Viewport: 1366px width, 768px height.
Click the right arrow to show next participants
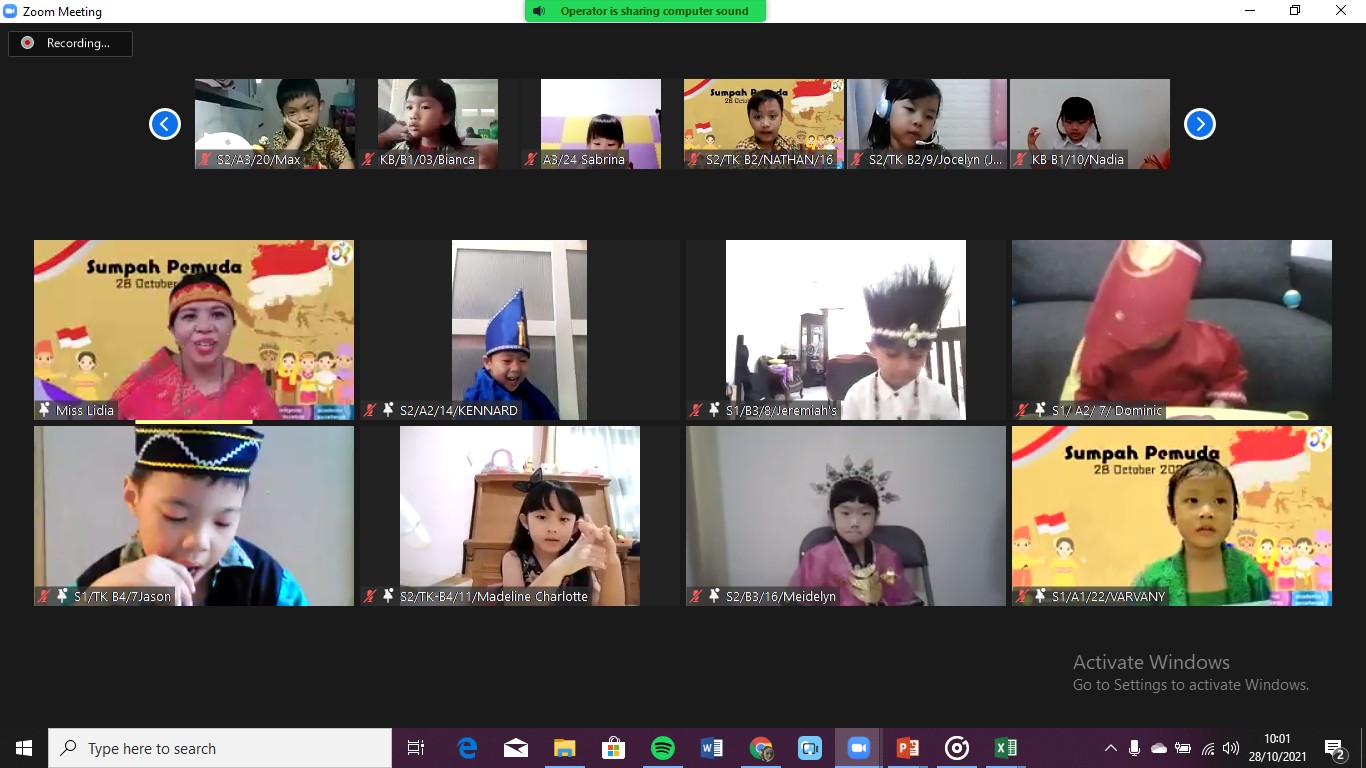click(x=1199, y=124)
